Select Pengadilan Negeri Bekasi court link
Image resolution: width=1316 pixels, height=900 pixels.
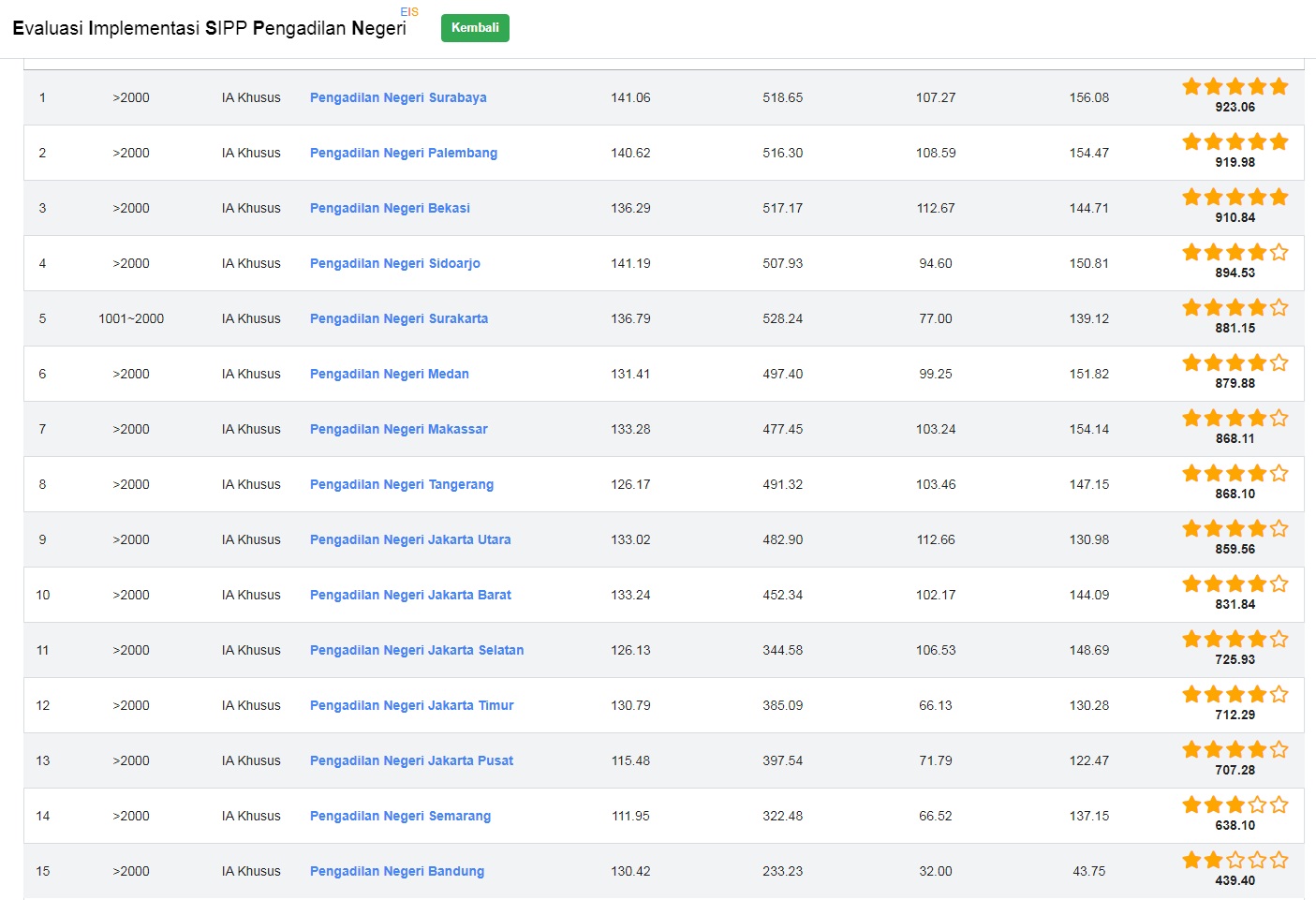coord(390,208)
